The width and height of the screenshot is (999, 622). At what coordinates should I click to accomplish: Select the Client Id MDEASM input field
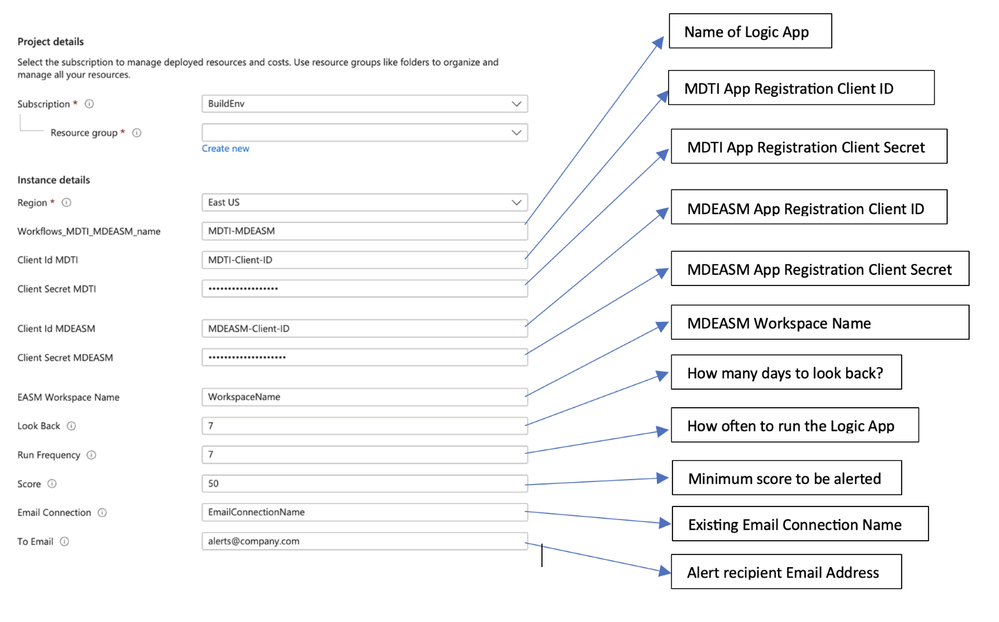[364, 328]
